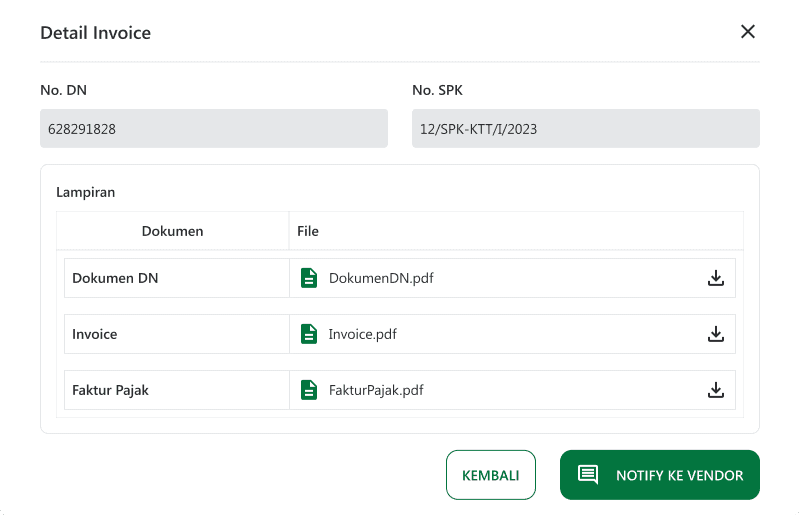The width and height of the screenshot is (800, 516).
Task: Click the message icon in Notify Ke Vendor
Action: click(x=588, y=475)
